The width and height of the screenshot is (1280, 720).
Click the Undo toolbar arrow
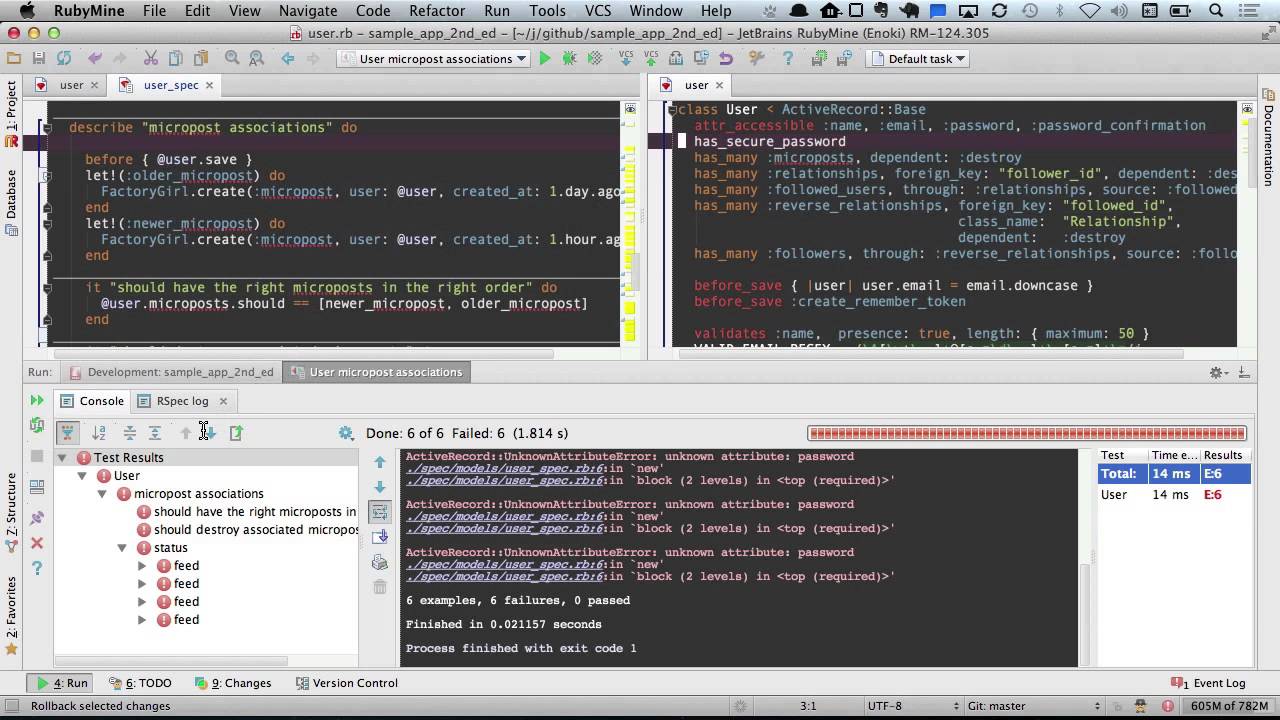pos(95,59)
